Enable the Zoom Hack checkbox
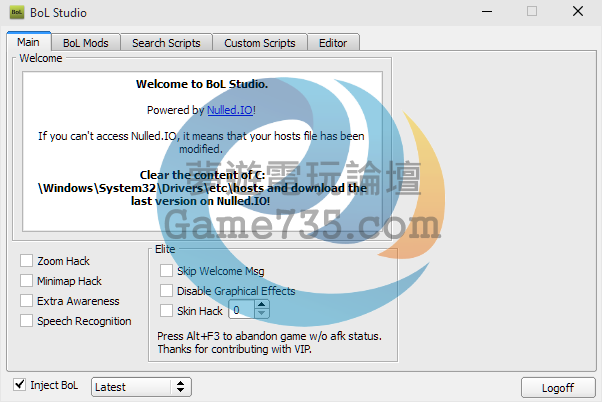The width and height of the screenshot is (602, 402). click(x=26, y=261)
